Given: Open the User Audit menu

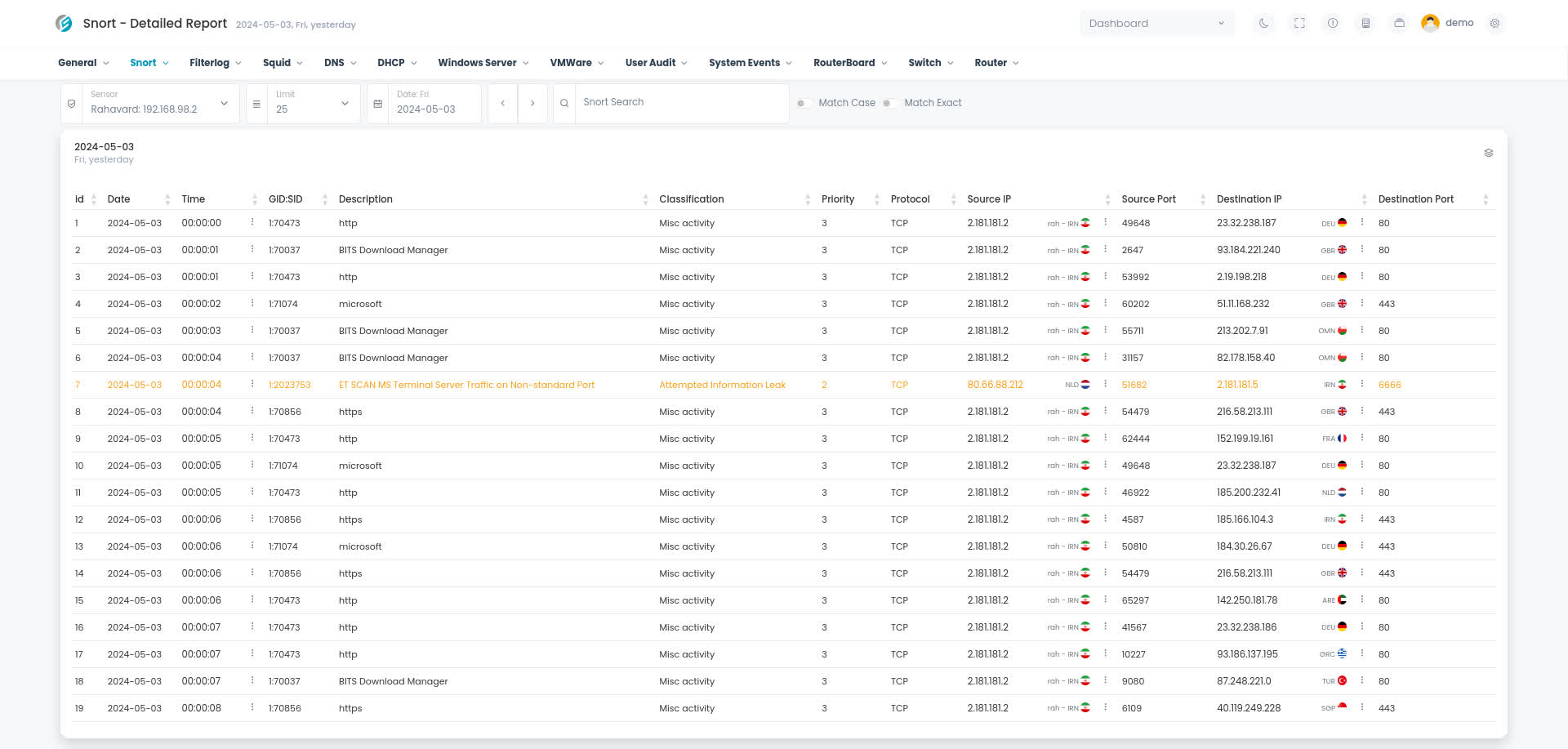Looking at the screenshot, I should coord(657,63).
